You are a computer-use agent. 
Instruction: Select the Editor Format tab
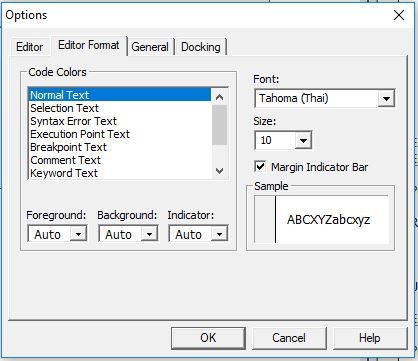click(89, 45)
